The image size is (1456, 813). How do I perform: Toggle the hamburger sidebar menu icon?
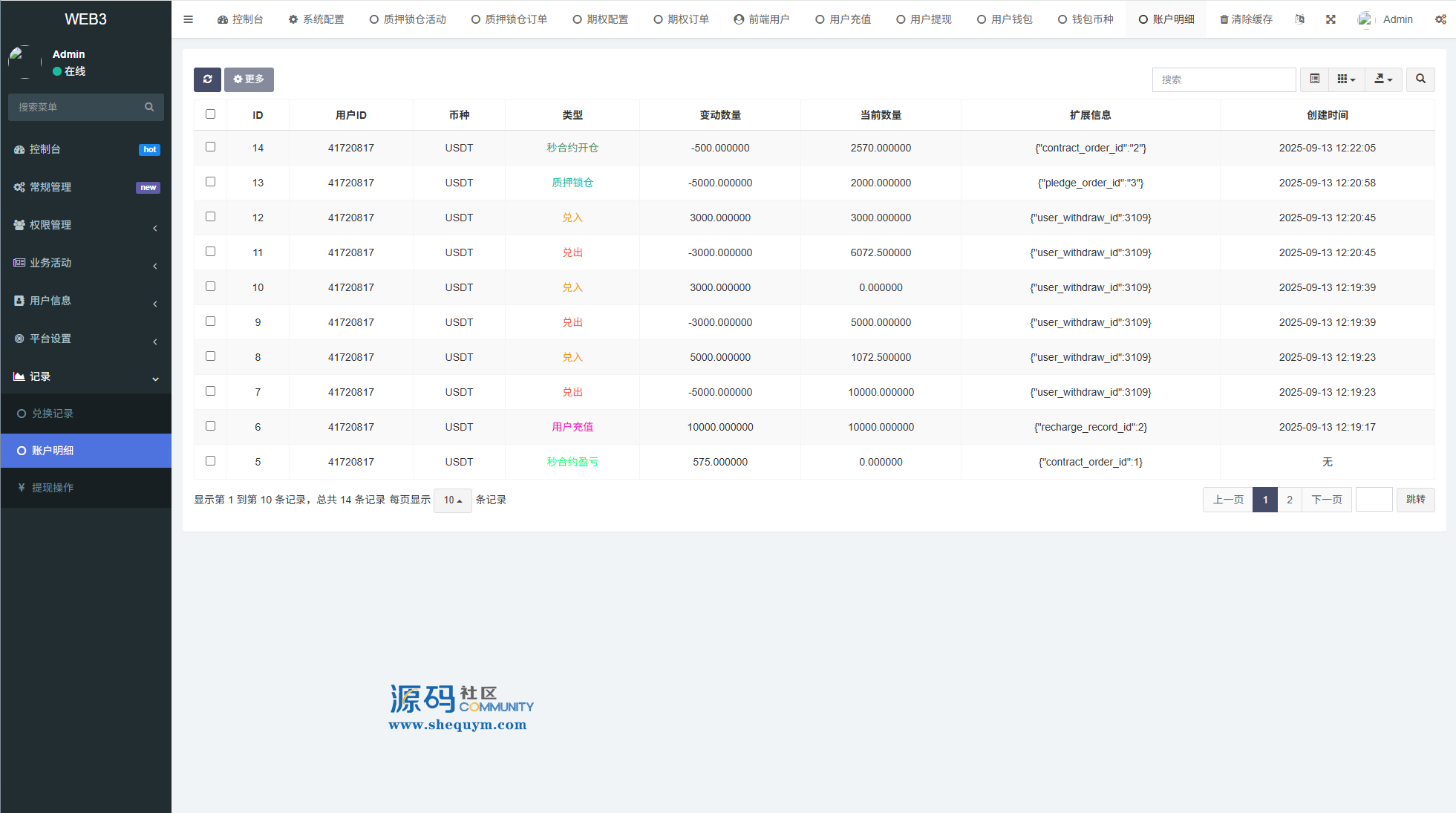pos(189,19)
